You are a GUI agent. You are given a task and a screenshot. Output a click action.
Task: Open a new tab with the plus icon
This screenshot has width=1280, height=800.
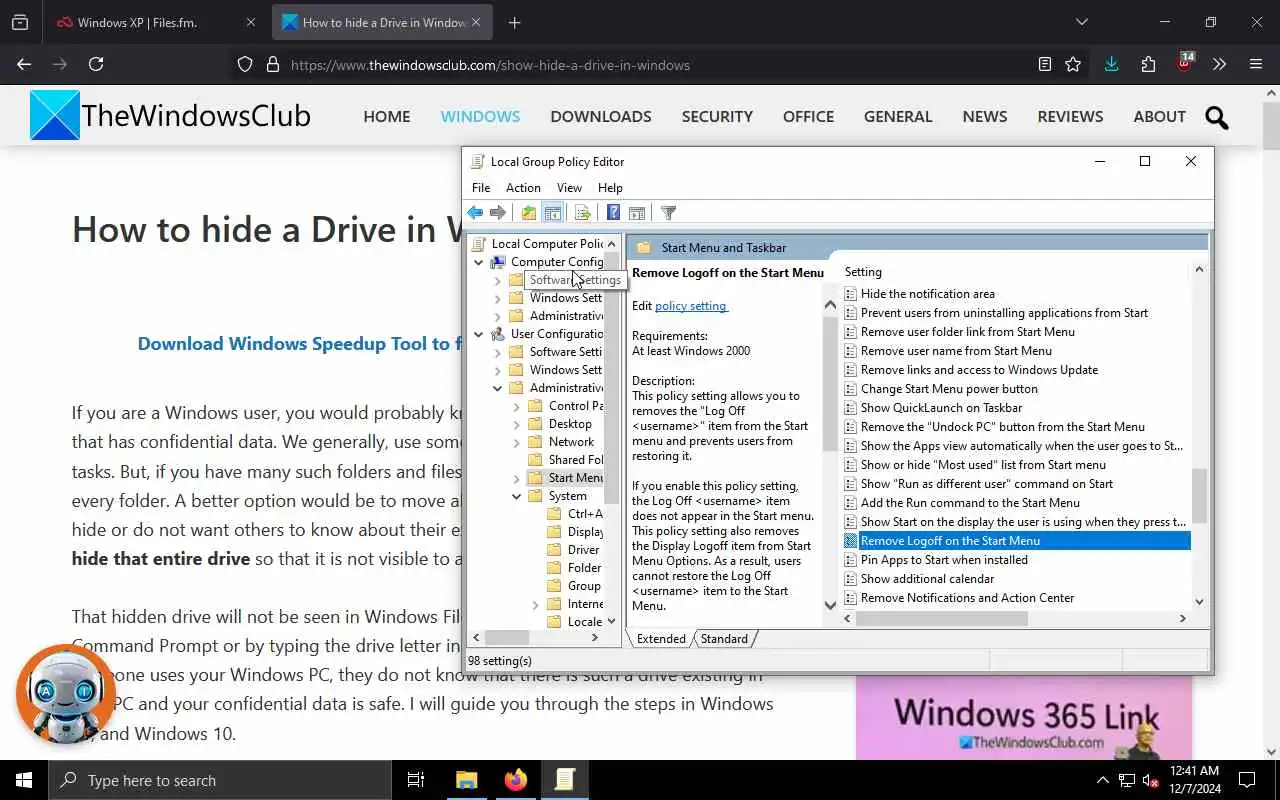(514, 22)
